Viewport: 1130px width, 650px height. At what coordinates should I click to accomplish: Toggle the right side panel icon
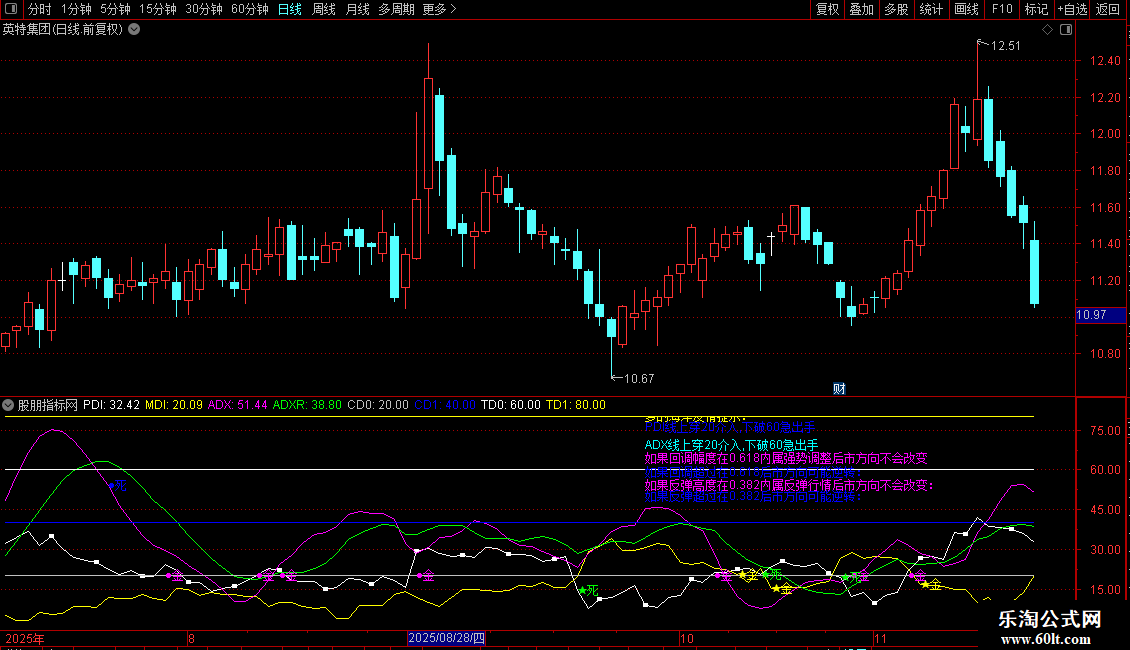[x=1066, y=30]
